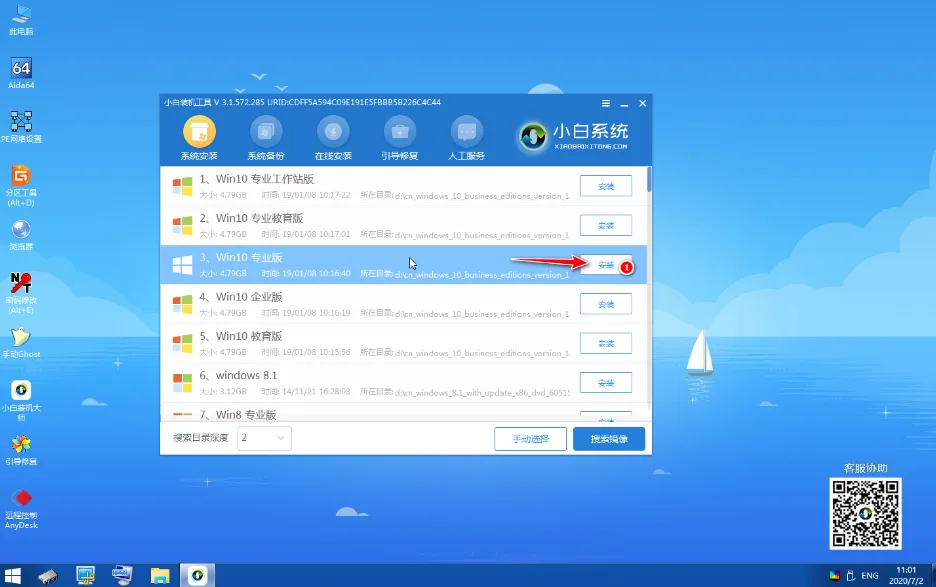Open the Windows Start menu
Viewport: 936px width, 587px height.
tap(11, 575)
